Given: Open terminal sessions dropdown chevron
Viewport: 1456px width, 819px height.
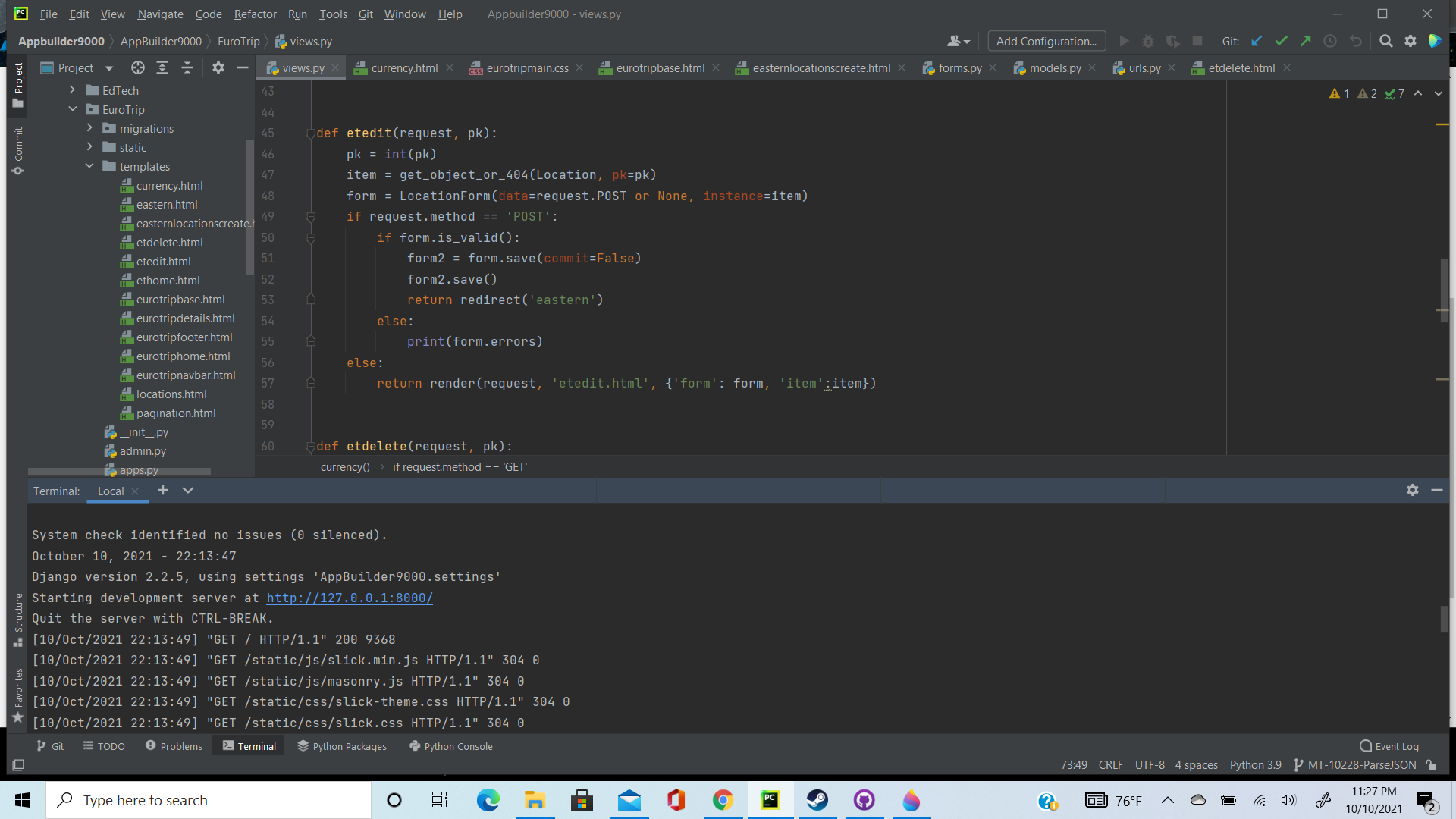Looking at the screenshot, I should click(188, 491).
